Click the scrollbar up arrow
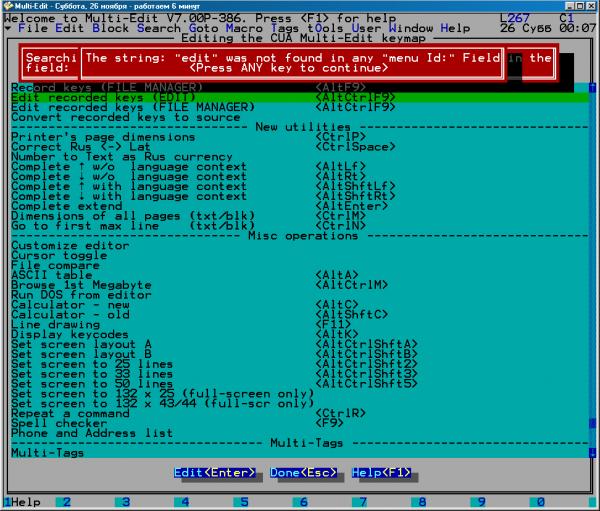The height and width of the screenshot is (511, 600). pos(592,88)
